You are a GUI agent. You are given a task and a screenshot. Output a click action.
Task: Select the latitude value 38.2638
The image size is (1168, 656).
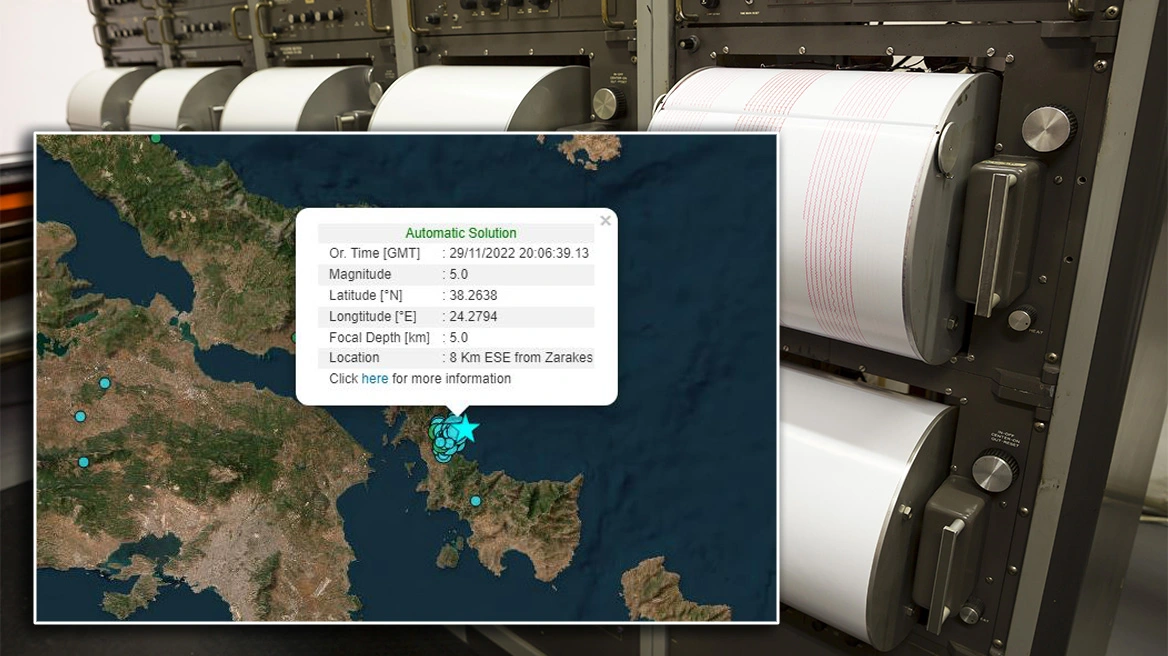coord(473,296)
